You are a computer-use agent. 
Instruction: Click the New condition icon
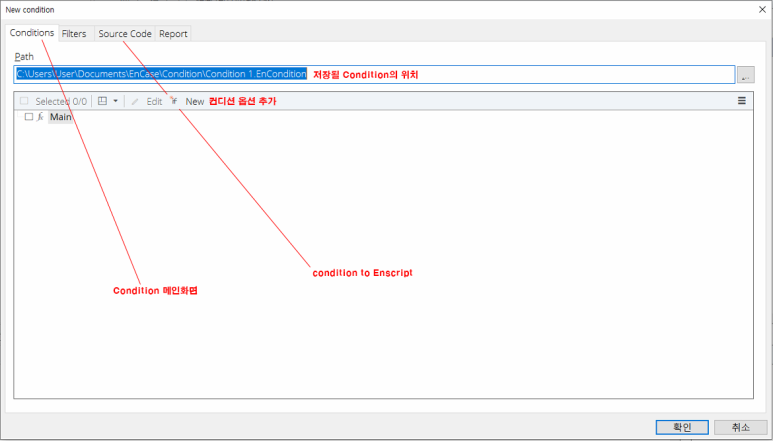(x=174, y=101)
